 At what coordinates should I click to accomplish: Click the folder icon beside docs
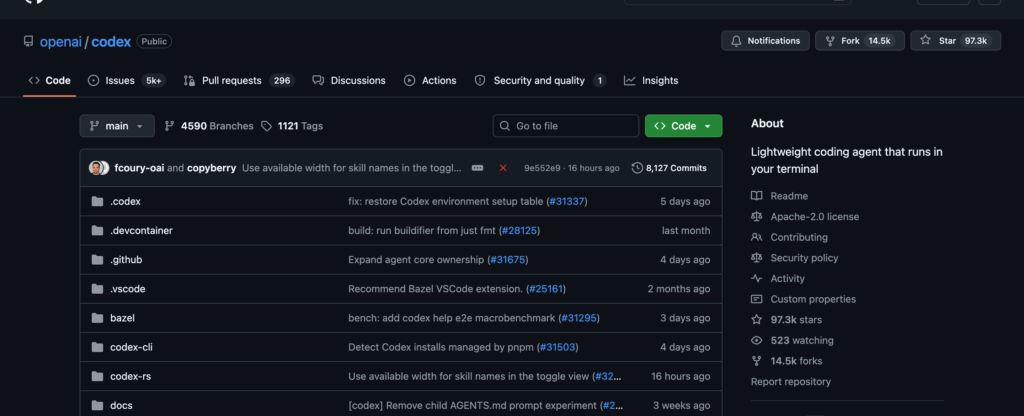point(97,406)
